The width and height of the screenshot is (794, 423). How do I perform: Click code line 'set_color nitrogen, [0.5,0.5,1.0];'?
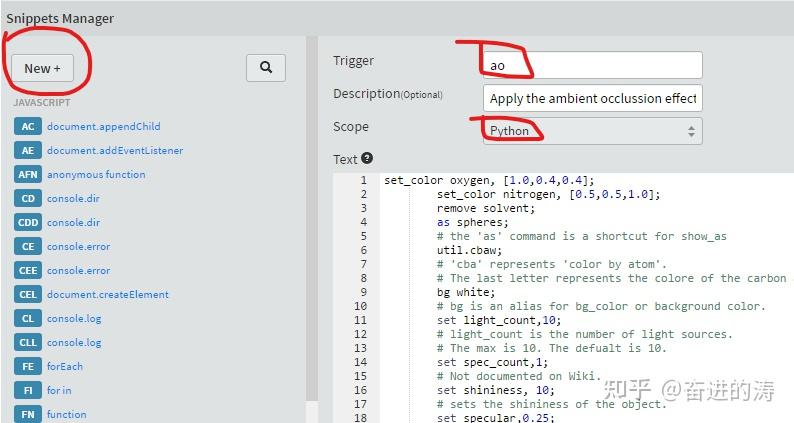coord(549,194)
